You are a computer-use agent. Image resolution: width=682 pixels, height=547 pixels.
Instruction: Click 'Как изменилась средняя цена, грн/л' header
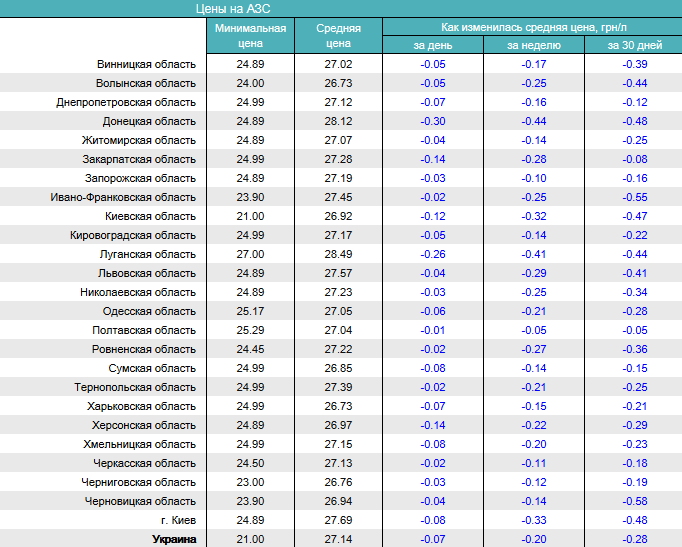point(531,27)
